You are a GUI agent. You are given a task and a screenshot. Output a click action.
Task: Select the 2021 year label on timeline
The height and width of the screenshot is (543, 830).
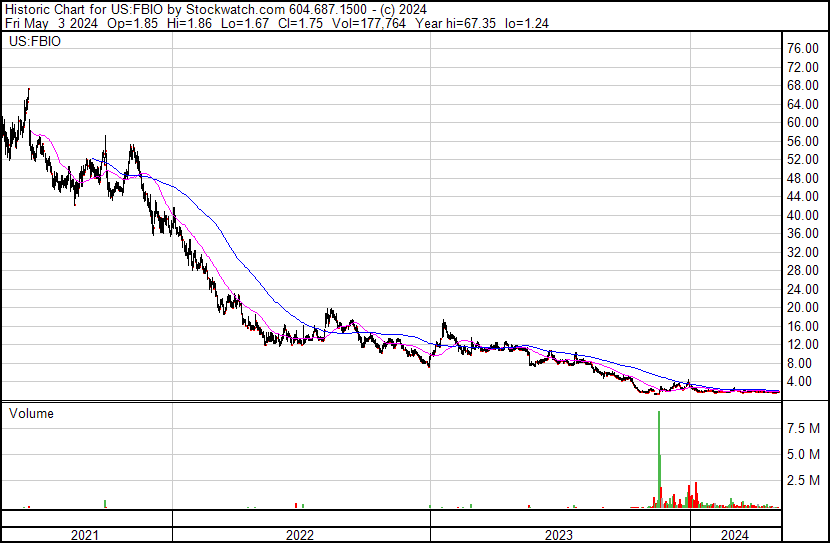(x=85, y=535)
